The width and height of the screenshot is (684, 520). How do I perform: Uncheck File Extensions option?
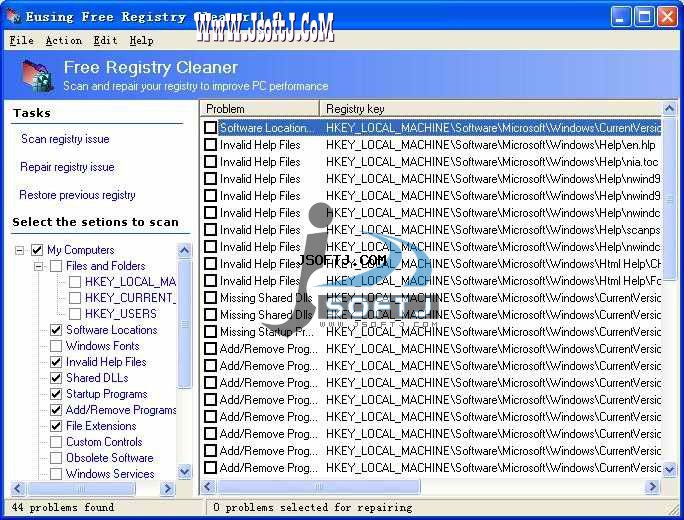(56, 426)
